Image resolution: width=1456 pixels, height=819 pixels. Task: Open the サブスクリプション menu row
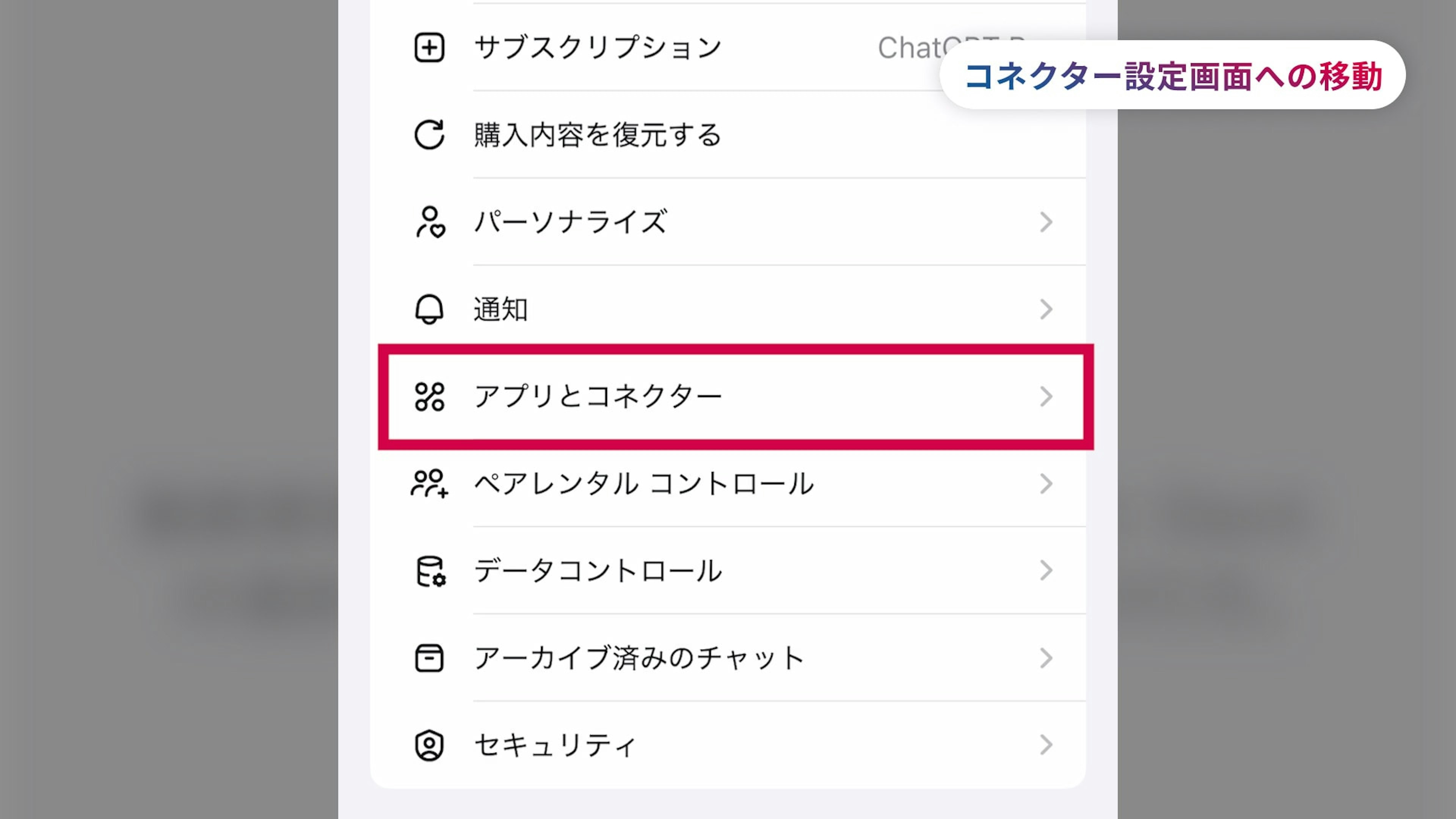pyautogui.click(x=598, y=47)
